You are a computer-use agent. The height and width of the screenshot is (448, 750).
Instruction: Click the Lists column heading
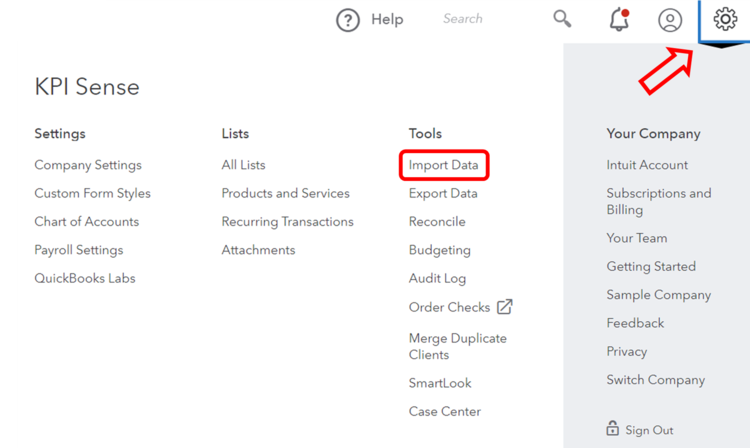tap(235, 133)
